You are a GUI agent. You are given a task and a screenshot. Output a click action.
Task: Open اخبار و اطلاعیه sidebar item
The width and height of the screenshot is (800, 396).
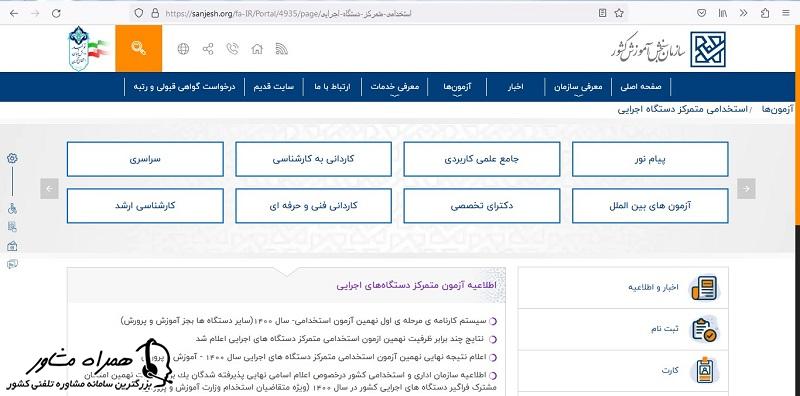[623, 288]
